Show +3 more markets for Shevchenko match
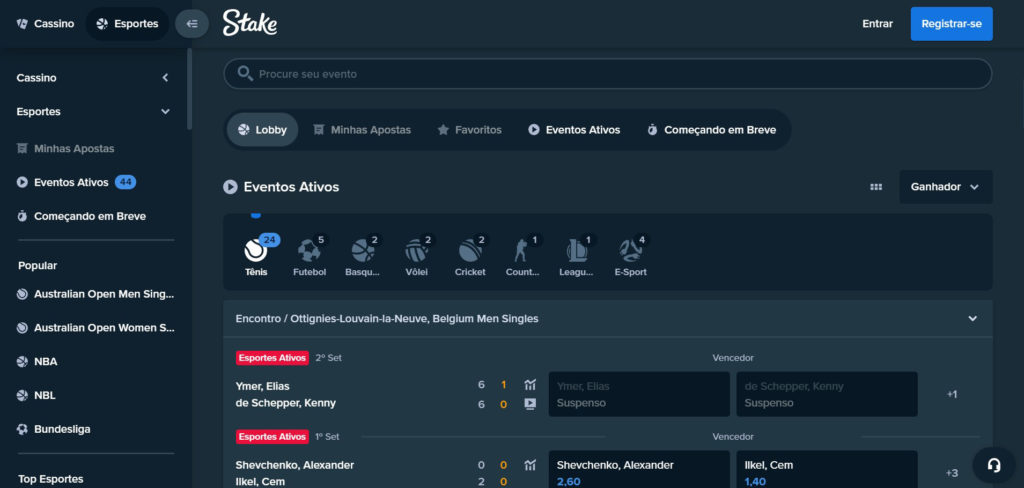Image resolution: width=1024 pixels, height=488 pixels. [952, 473]
